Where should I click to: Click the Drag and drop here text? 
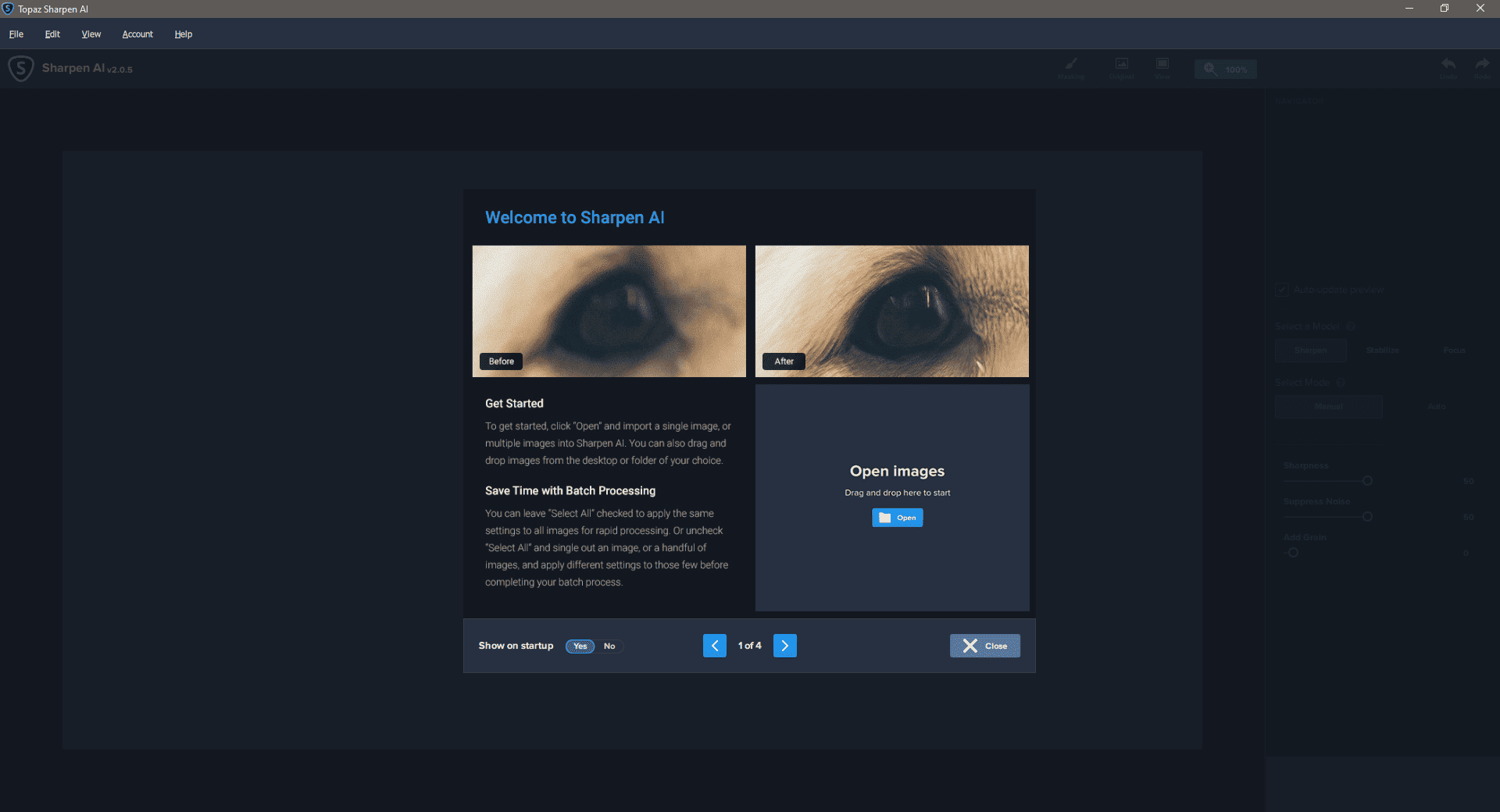(x=898, y=493)
